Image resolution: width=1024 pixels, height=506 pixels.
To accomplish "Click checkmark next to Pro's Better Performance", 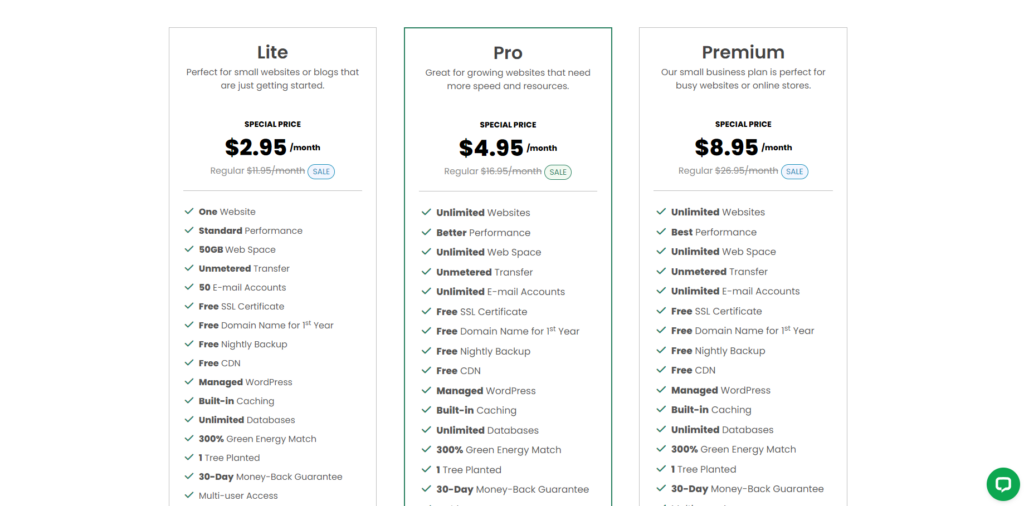I will [x=426, y=232].
